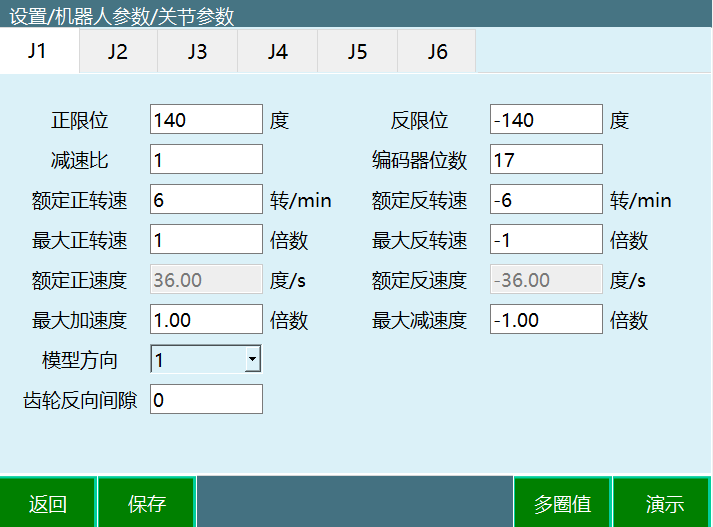
Task: Open the J6 joint tab
Action: click(x=437, y=51)
